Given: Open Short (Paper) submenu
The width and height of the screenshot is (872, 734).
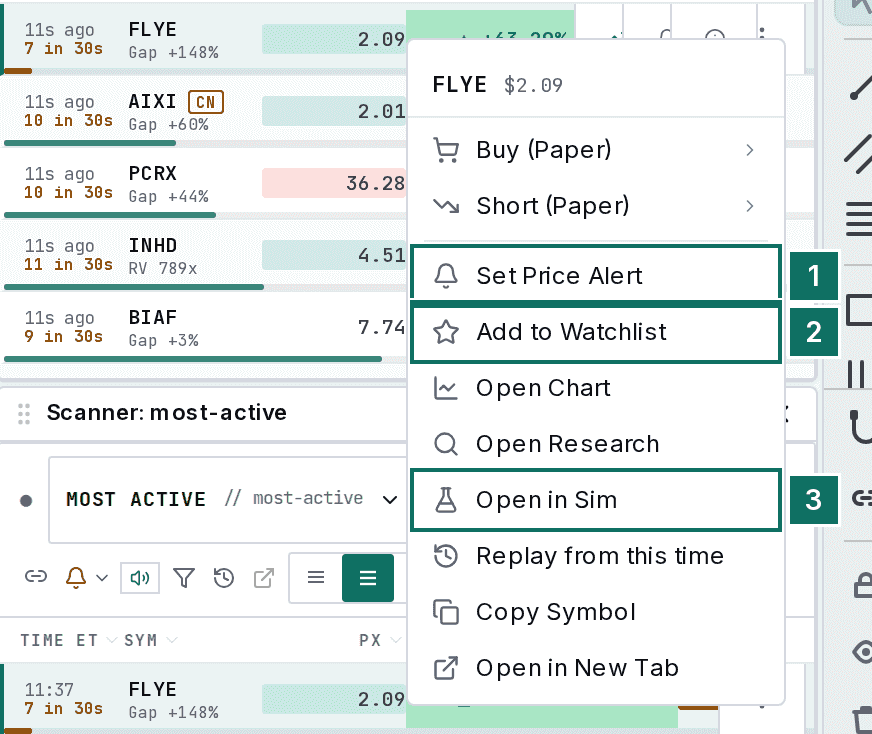Looking at the screenshot, I should pos(596,206).
